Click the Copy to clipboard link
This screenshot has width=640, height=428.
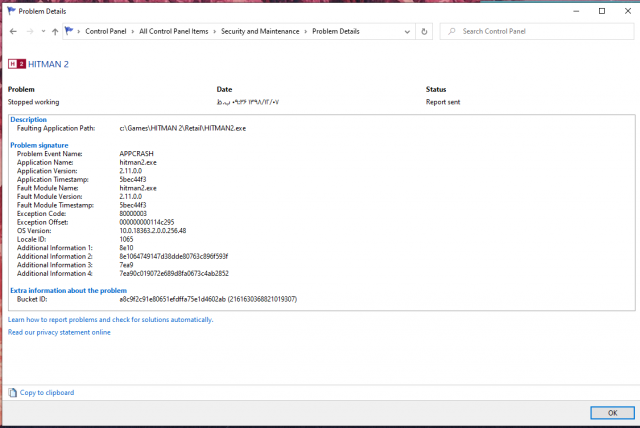(x=47, y=393)
